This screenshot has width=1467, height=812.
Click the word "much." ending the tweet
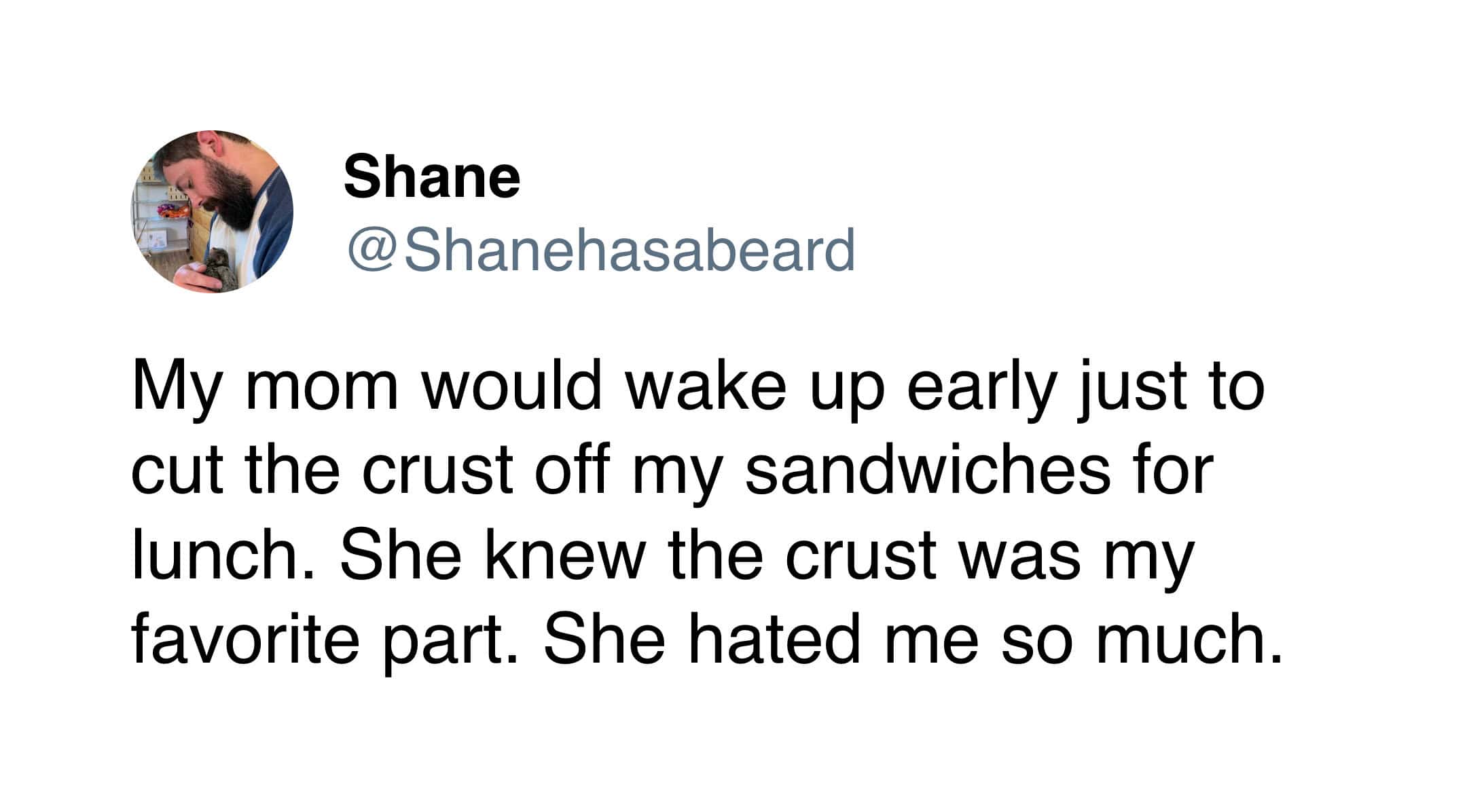pyautogui.click(x=1190, y=639)
